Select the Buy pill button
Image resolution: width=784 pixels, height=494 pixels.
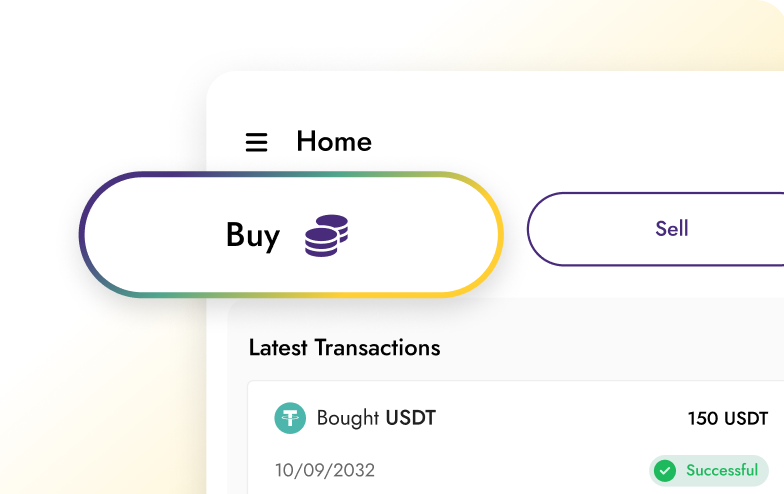tap(291, 234)
